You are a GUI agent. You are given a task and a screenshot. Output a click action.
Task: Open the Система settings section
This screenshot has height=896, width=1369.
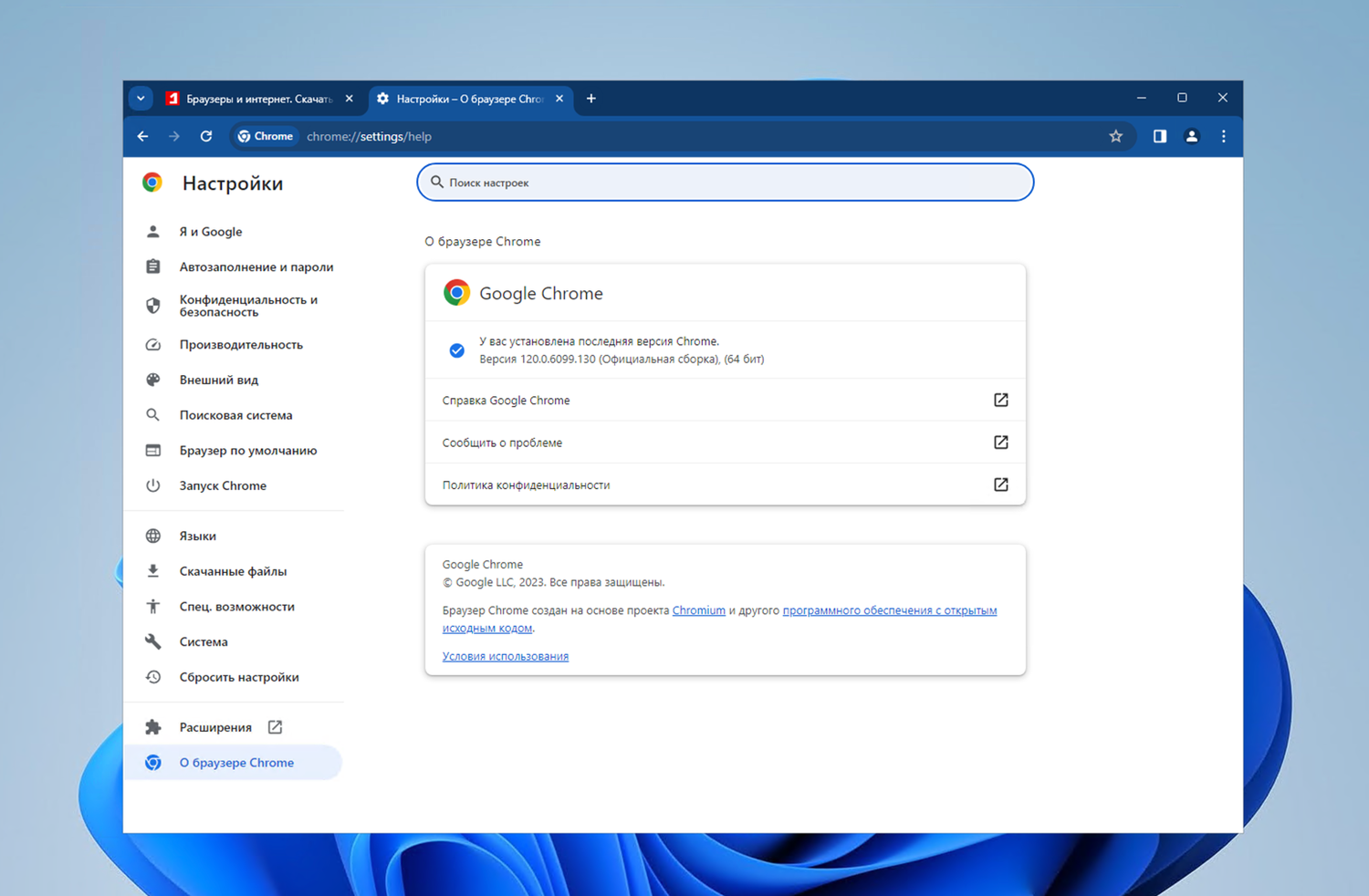[x=233, y=641]
